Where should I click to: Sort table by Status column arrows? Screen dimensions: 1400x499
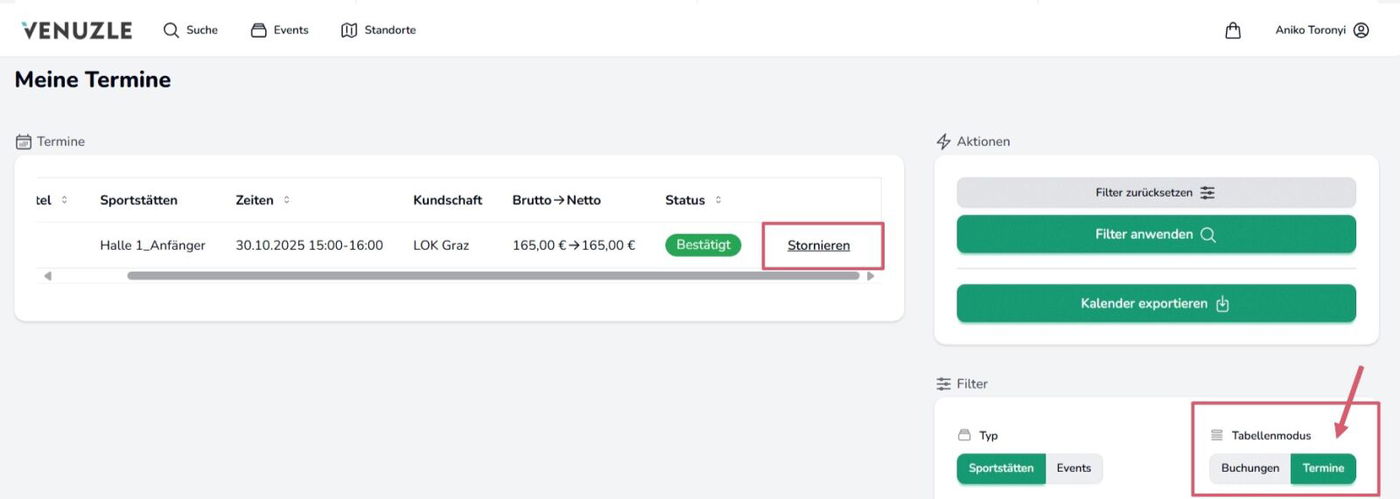pyautogui.click(x=718, y=200)
